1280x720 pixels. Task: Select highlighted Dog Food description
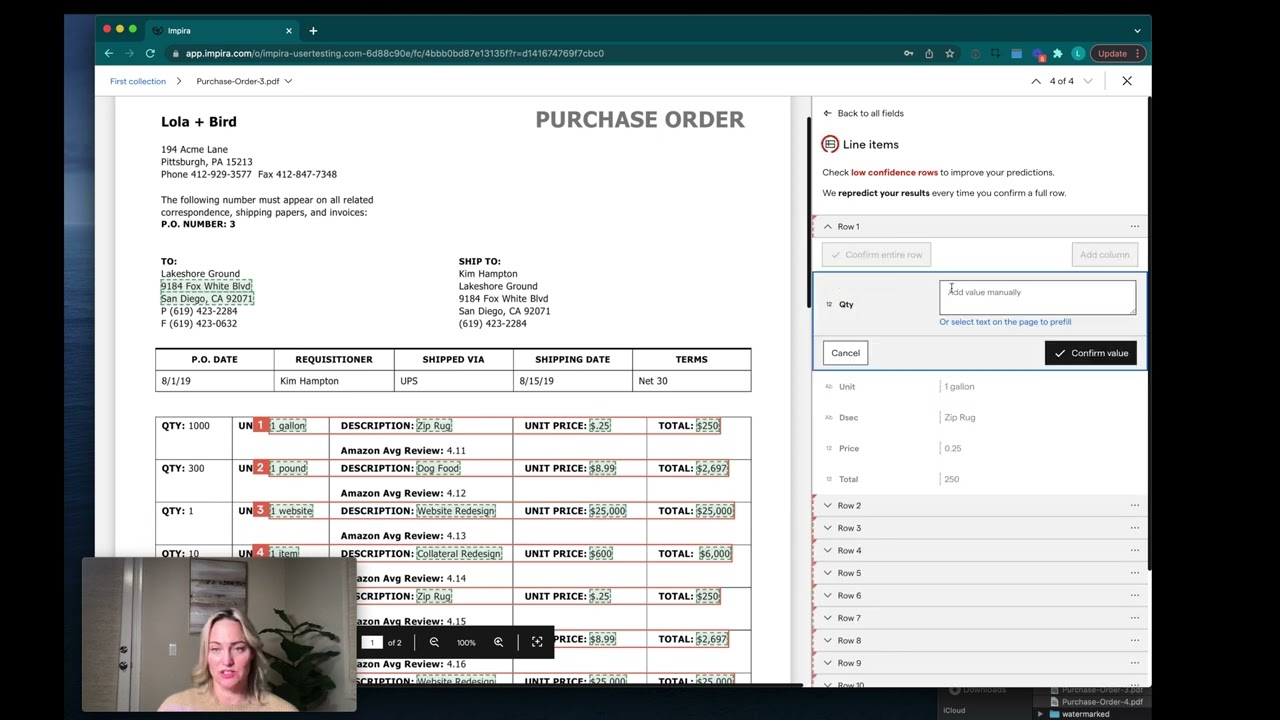click(438, 468)
